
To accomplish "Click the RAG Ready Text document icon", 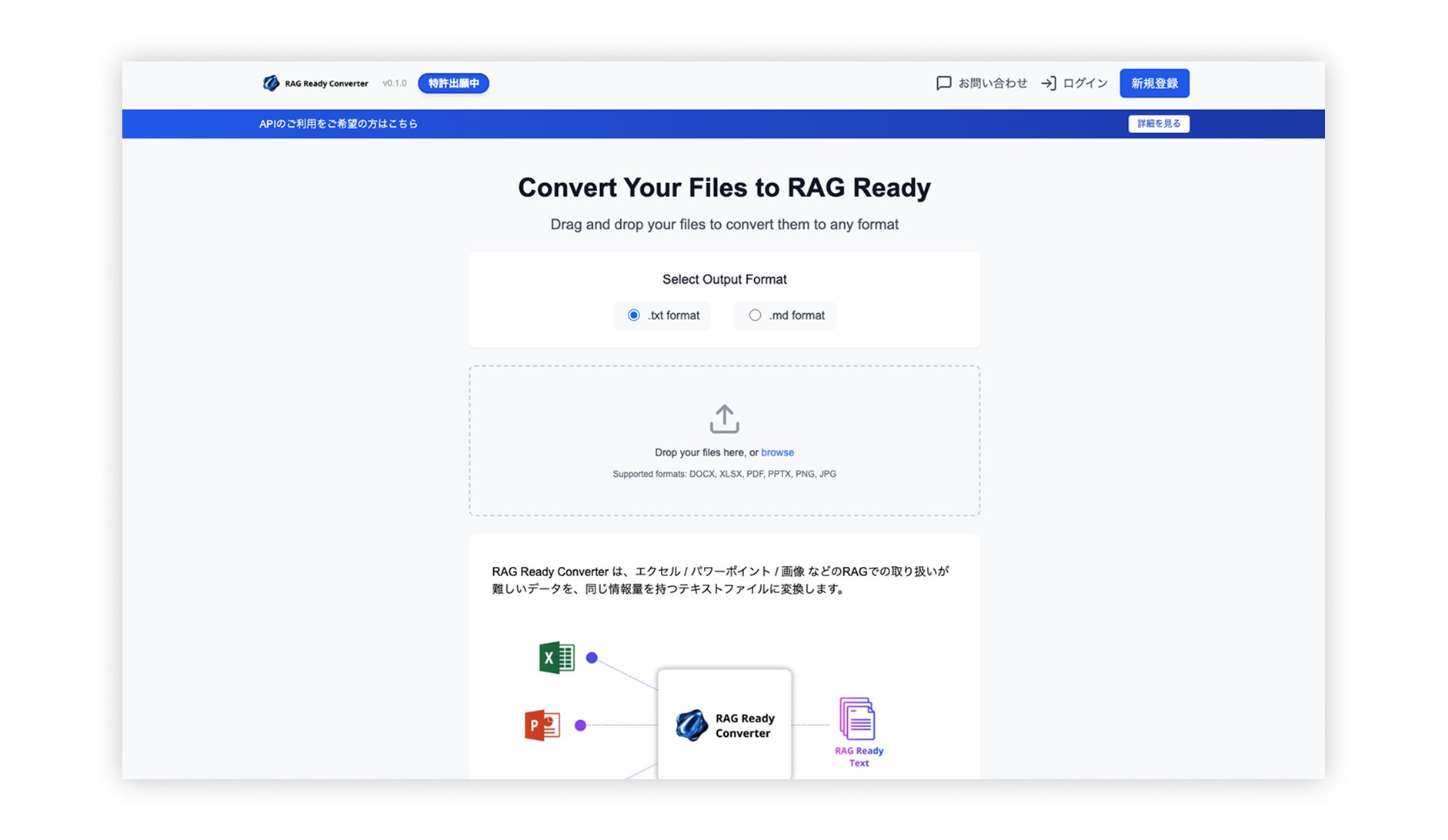I will click(x=857, y=718).
